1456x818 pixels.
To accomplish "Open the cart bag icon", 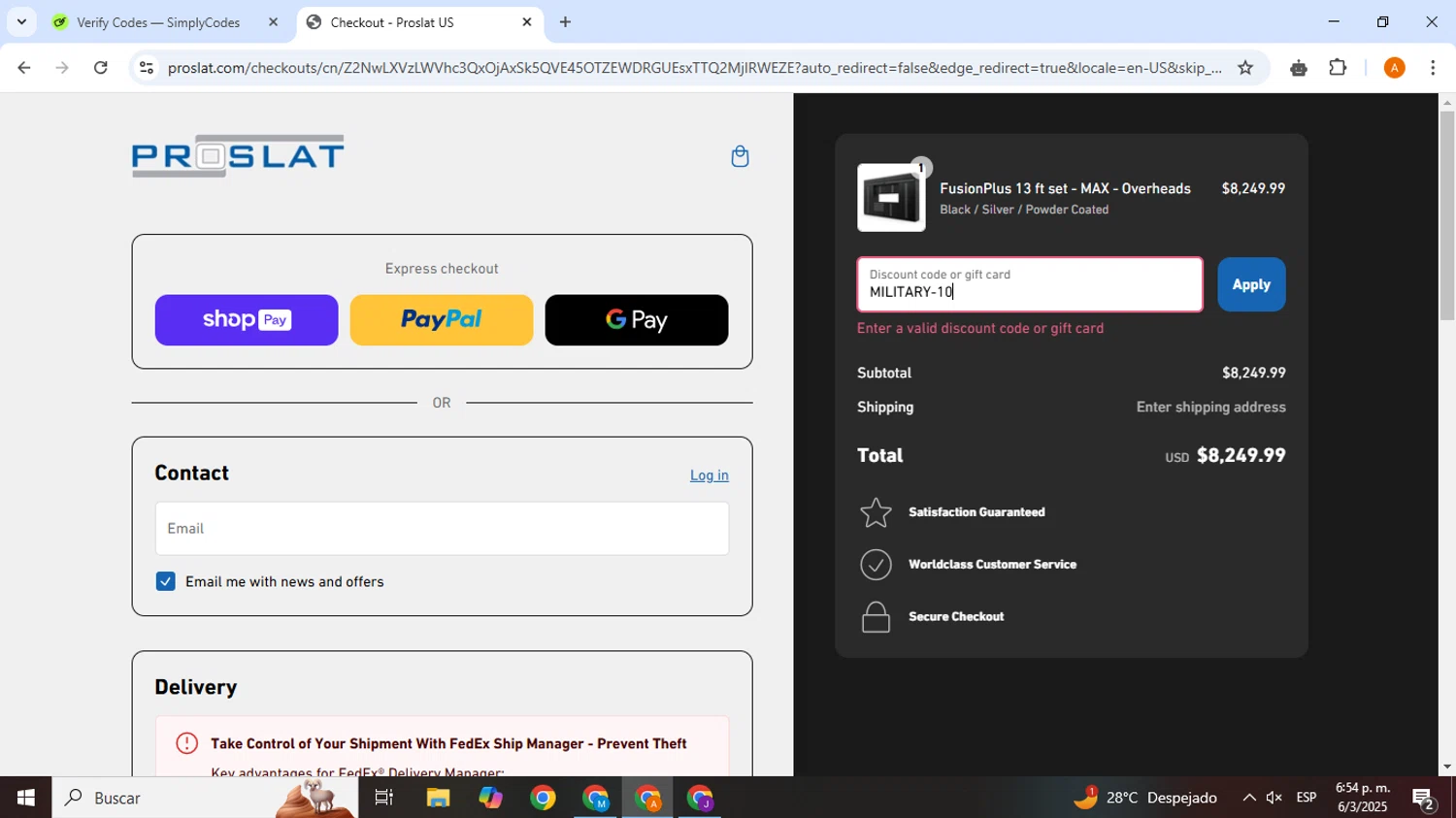I will pyautogui.click(x=740, y=156).
